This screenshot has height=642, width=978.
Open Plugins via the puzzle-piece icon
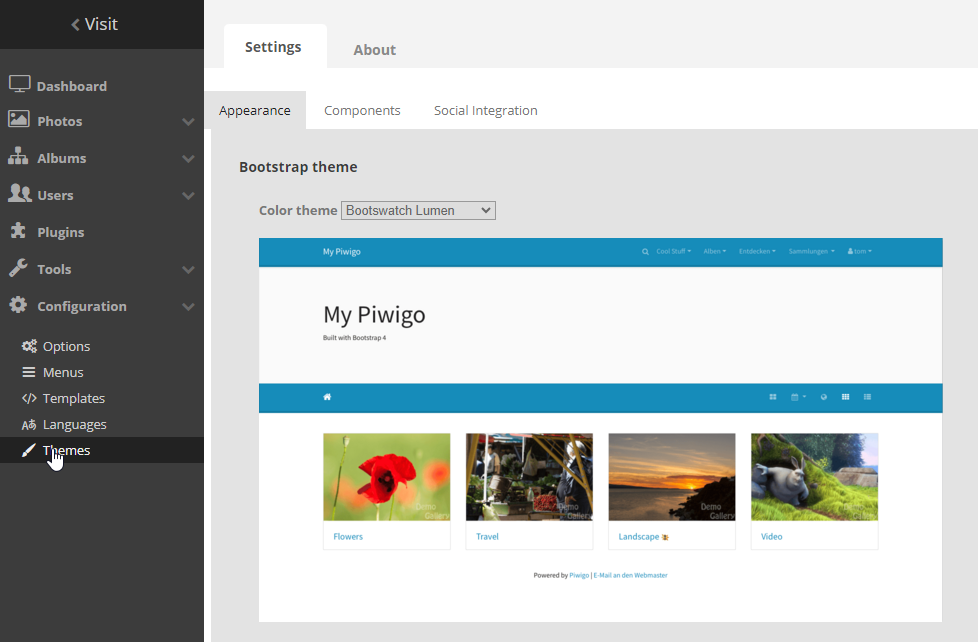pyautogui.click(x=18, y=231)
